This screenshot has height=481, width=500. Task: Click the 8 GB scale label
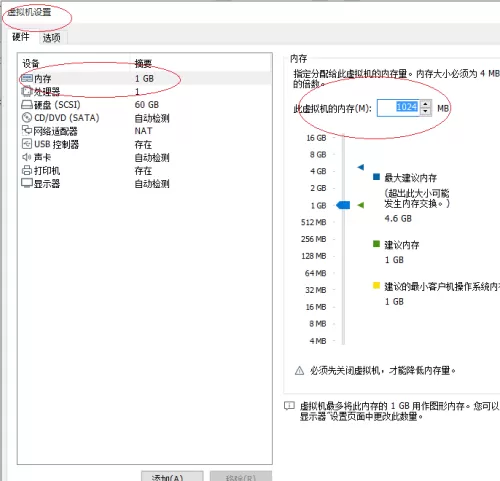pyautogui.click(x=318, y=155)
